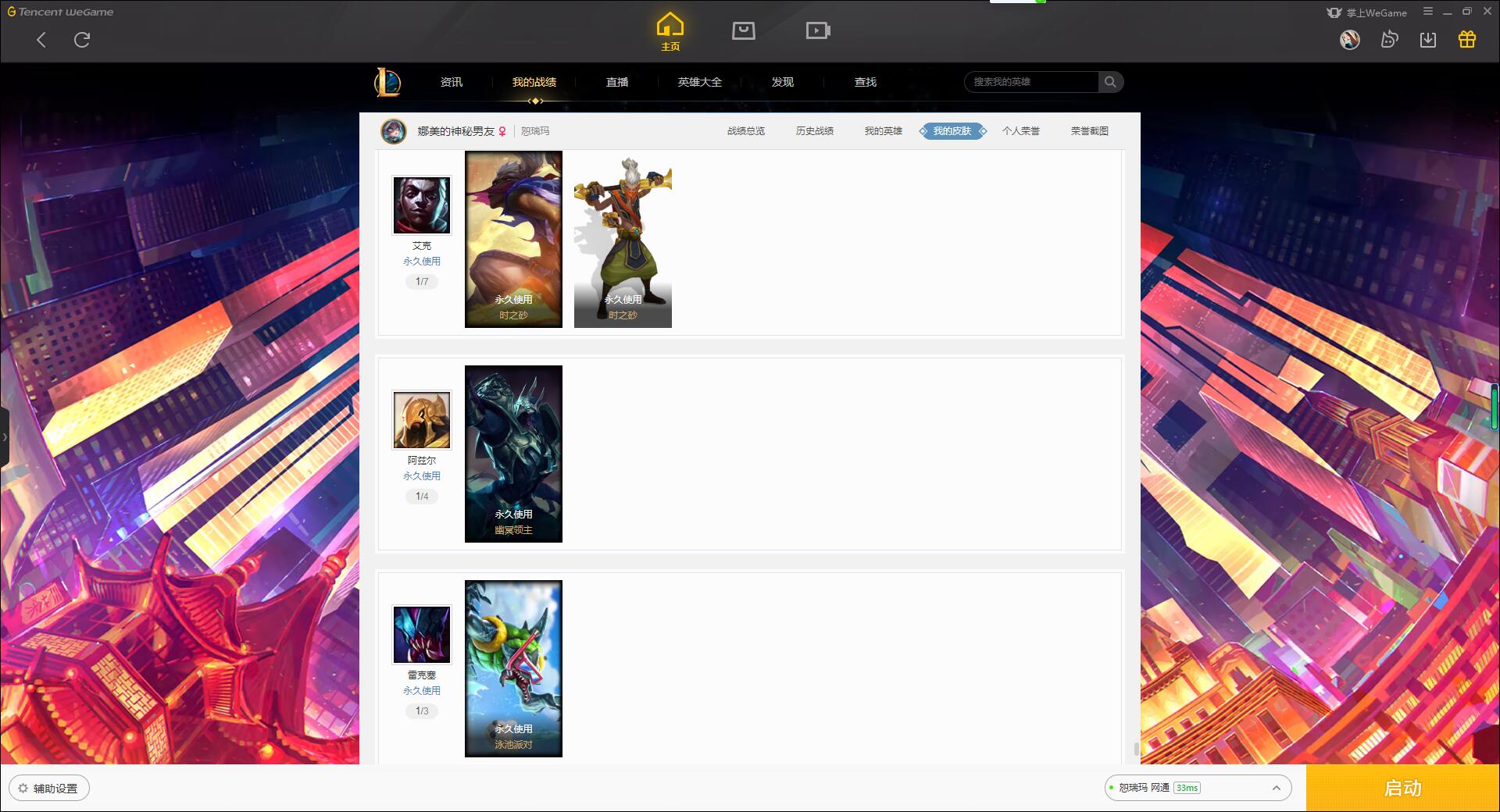The height and width of the screenshot is (812, 1500).
Task: Select the 战绩总览 sub-tab
Action: pos(746,131)
